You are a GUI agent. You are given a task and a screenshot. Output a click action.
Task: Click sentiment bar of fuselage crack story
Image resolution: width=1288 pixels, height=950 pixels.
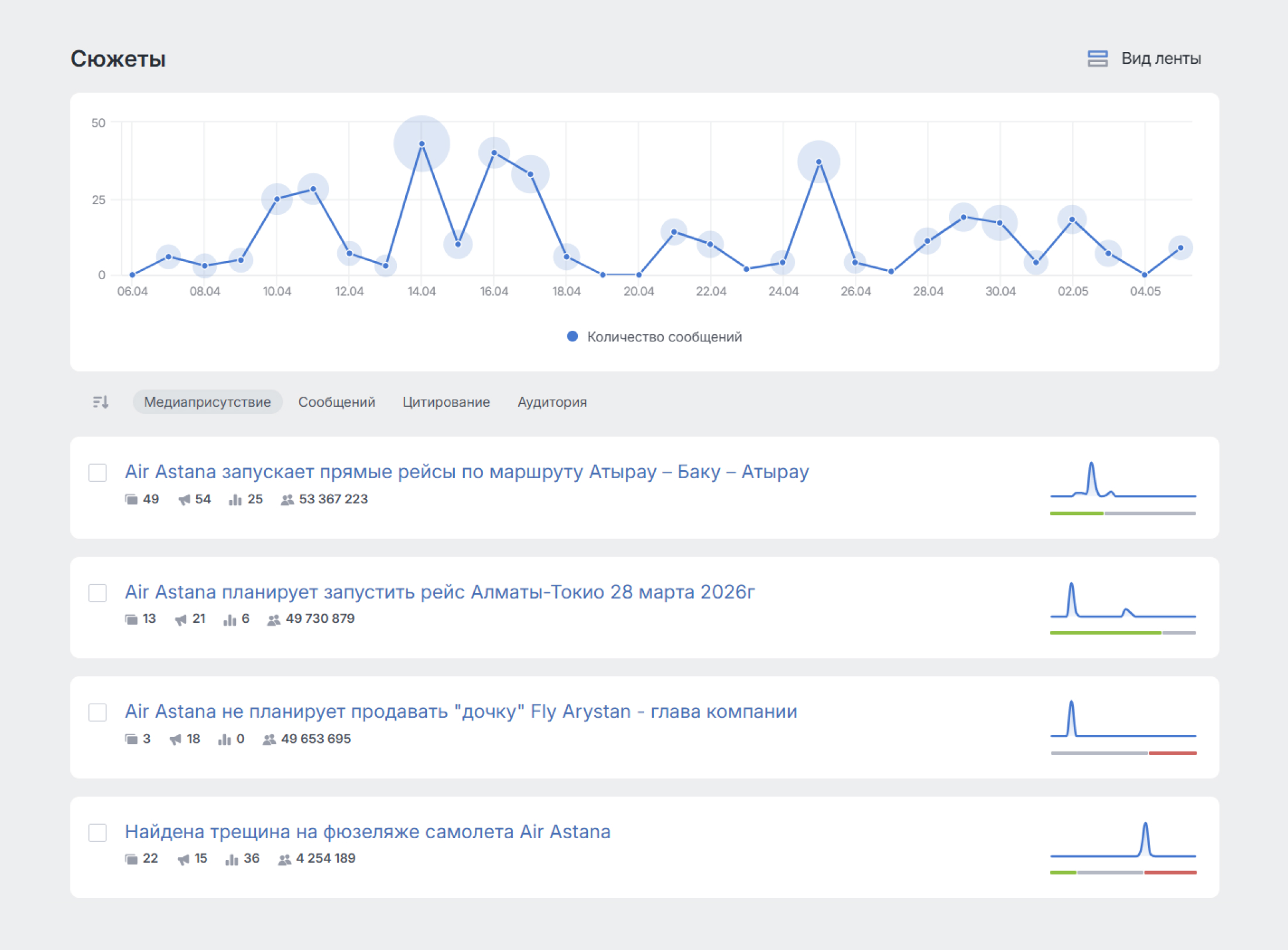click(1123, 873)
